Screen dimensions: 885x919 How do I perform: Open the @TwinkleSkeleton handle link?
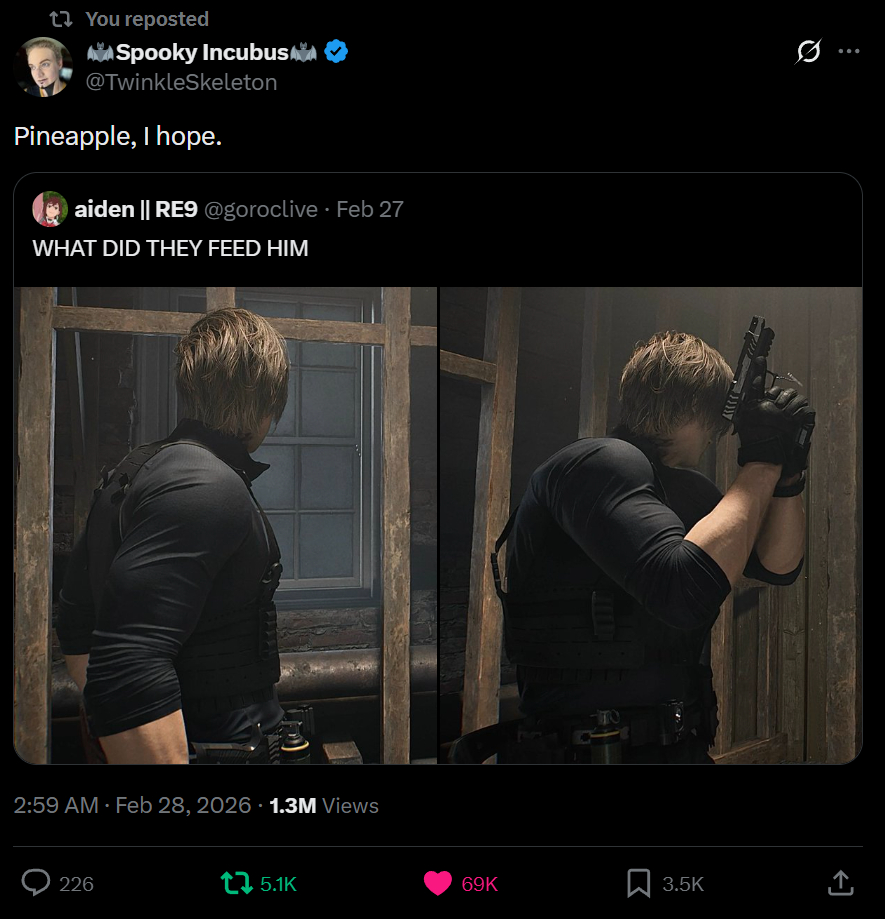pyautogui.click(x=182, y=82)
